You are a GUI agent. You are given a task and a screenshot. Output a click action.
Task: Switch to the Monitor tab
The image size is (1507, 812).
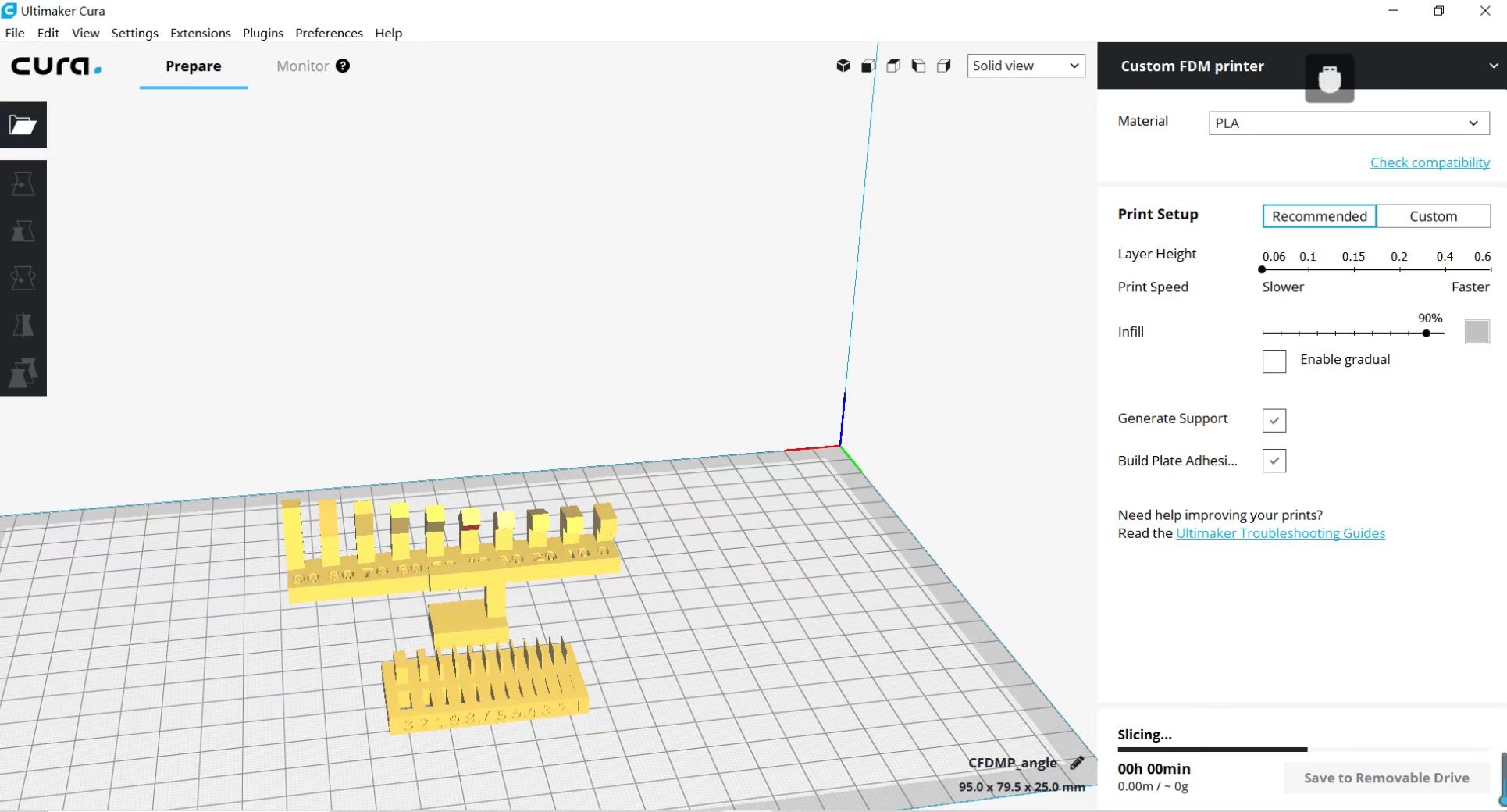click(x=302, y=66)
